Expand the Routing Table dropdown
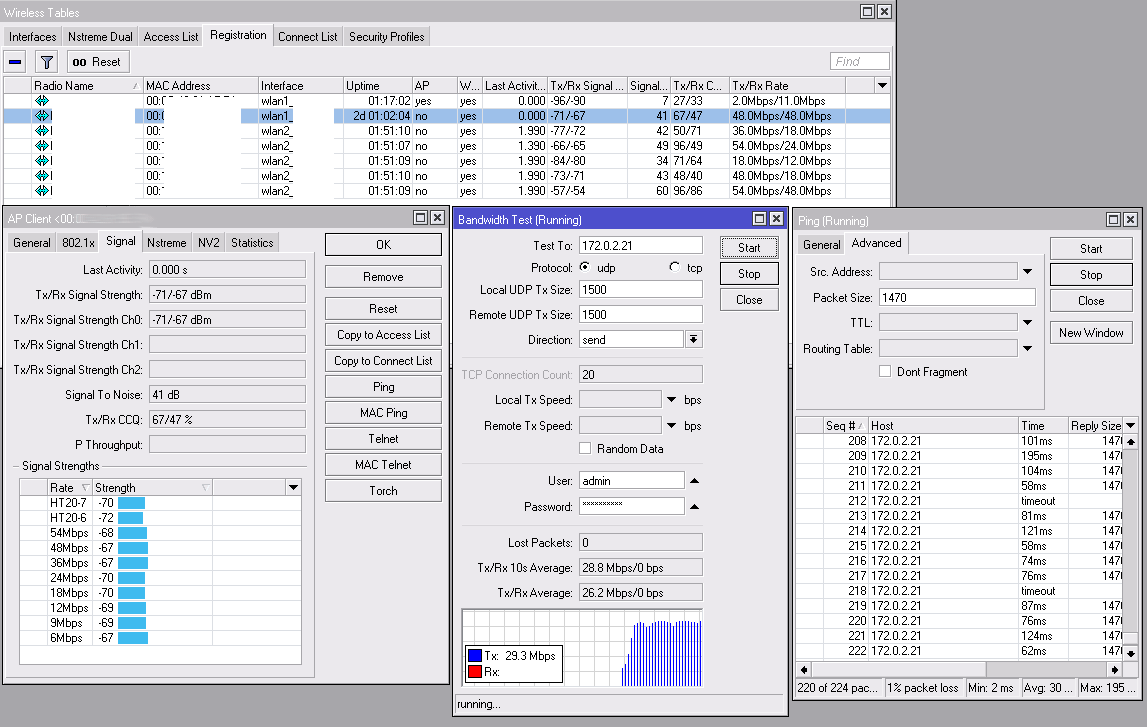The width and height of the screenshot is (1147, 727). click(1027, 349)
